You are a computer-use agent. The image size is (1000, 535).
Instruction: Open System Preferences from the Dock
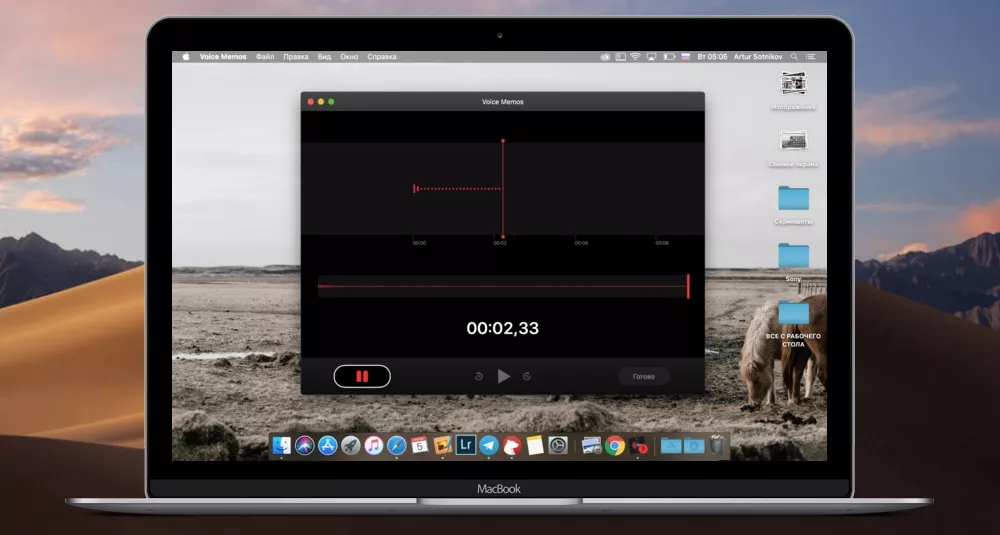pos(557,445)
